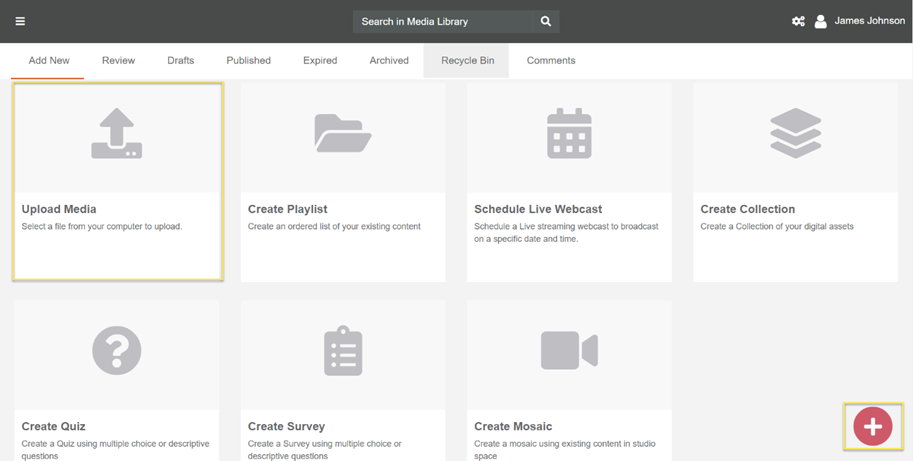Click the Upload Media upload icon
The height and width of the screenshot is (461, 913).
pos(116,134)
